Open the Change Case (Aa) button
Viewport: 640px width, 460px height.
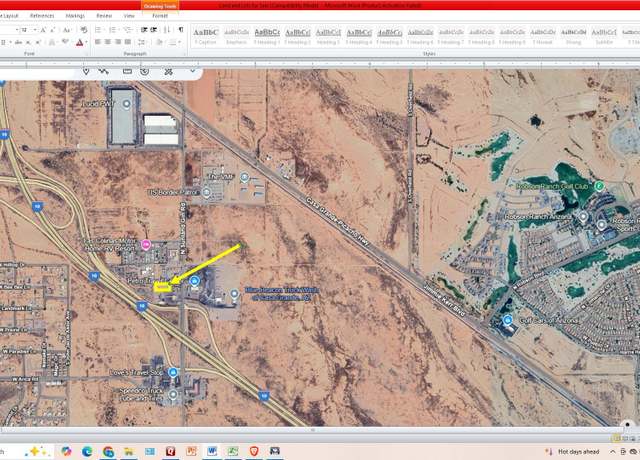pos(67,30)
